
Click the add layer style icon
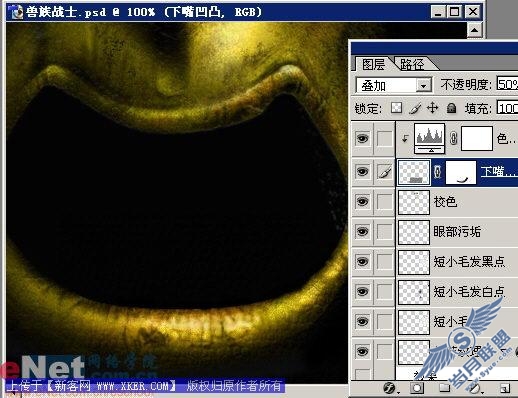pos(389,388)
